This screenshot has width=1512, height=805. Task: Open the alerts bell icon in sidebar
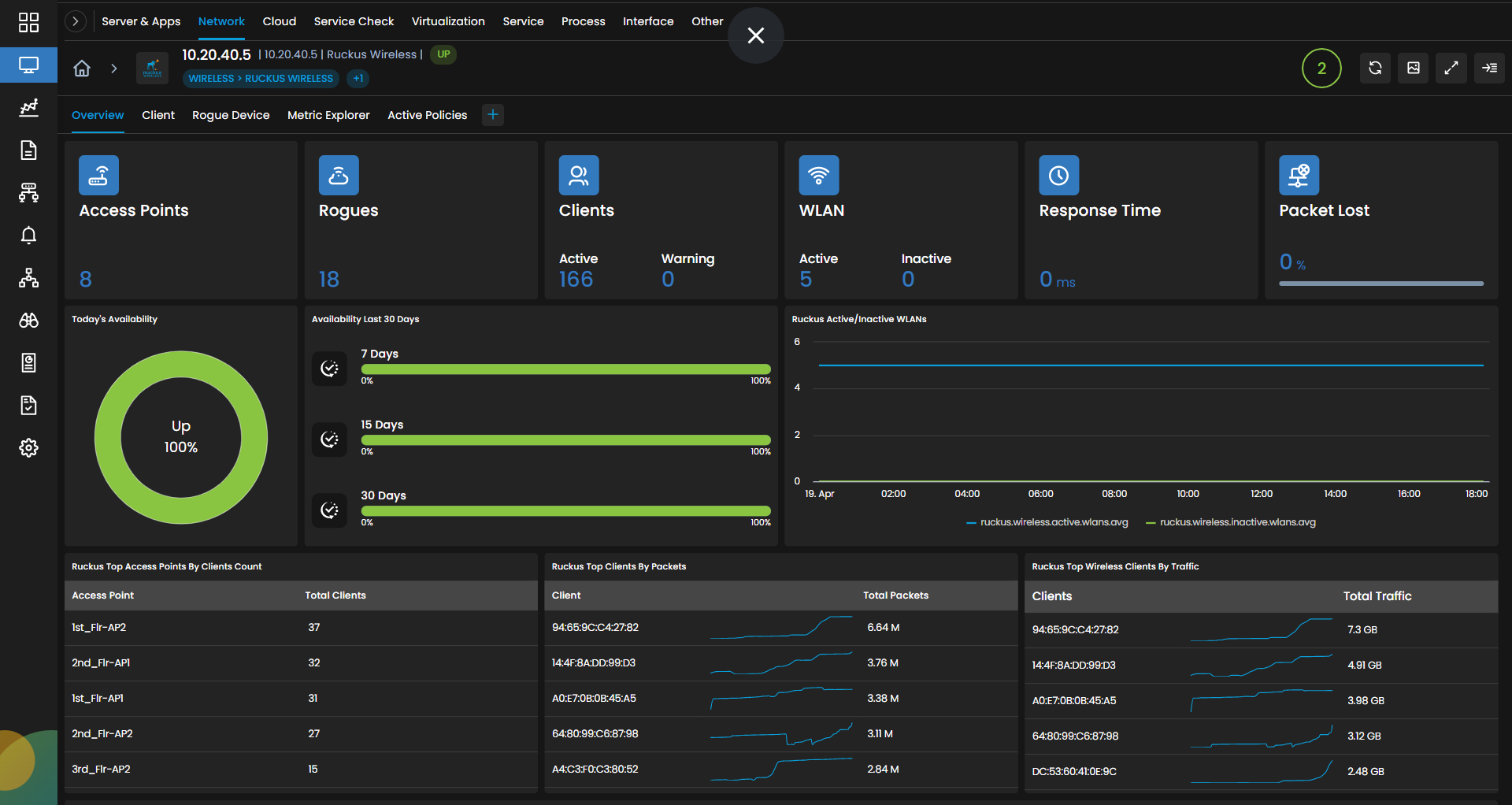(x=28, y=235)
